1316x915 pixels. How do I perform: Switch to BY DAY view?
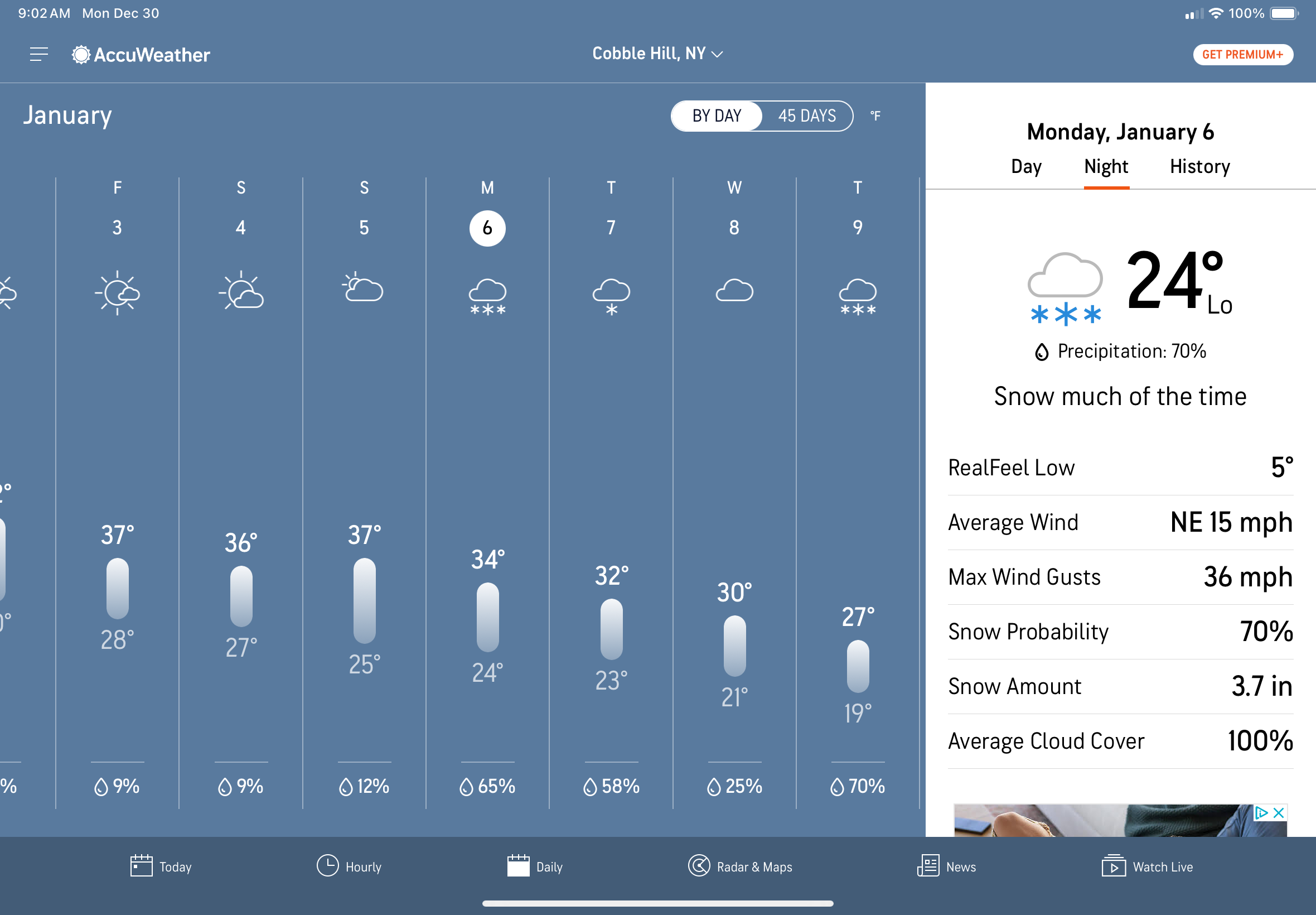pos(716,116)
